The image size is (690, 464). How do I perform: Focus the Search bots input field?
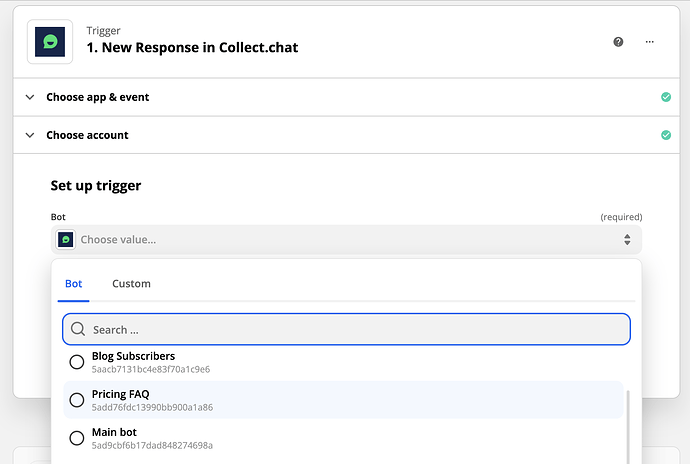pos(346,329)
